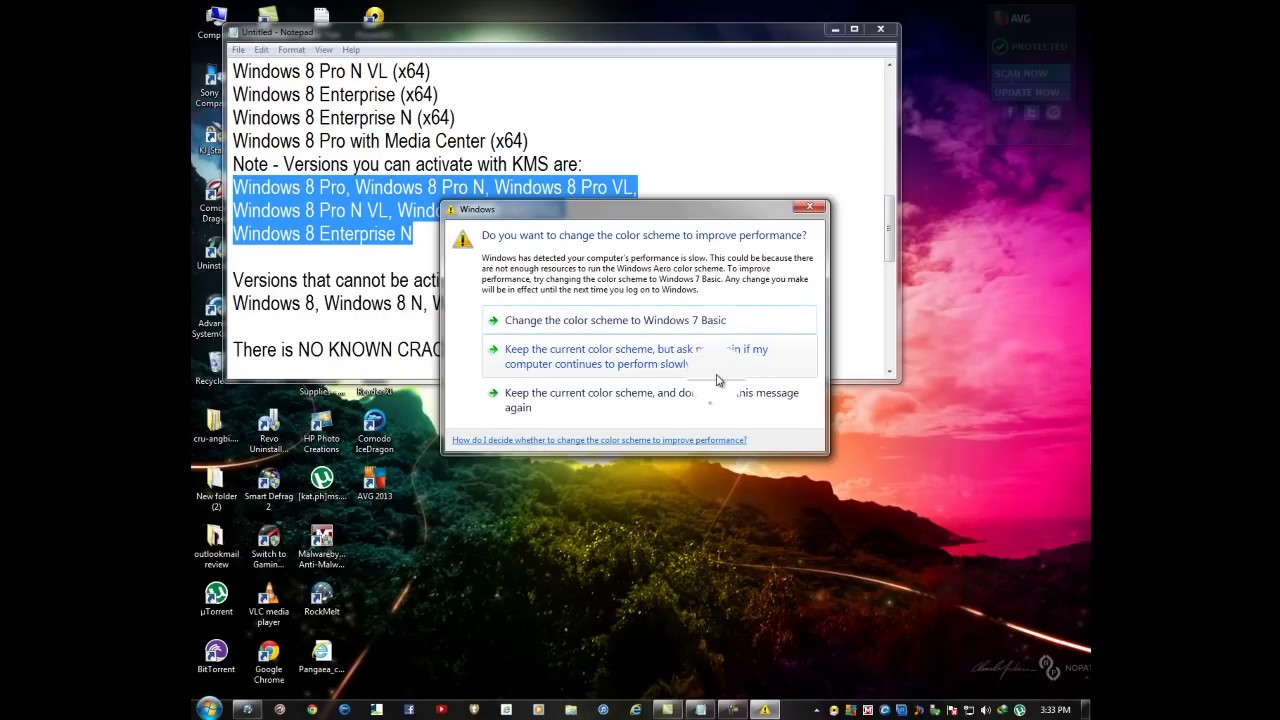
Task: Select Keep scheme and don't show message again
Action: 649,400
